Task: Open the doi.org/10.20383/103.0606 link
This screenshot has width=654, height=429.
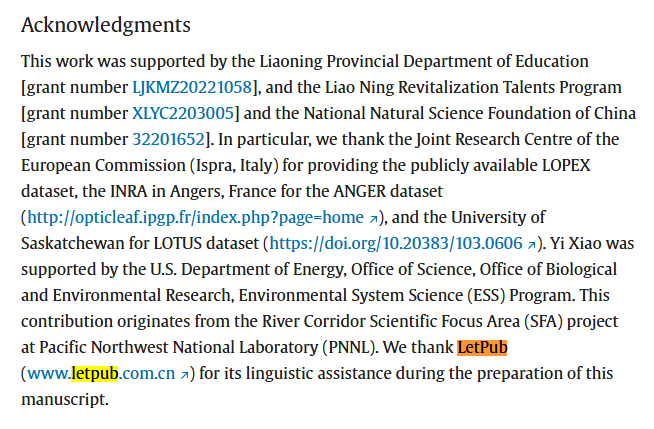Action: pos(396,243)
